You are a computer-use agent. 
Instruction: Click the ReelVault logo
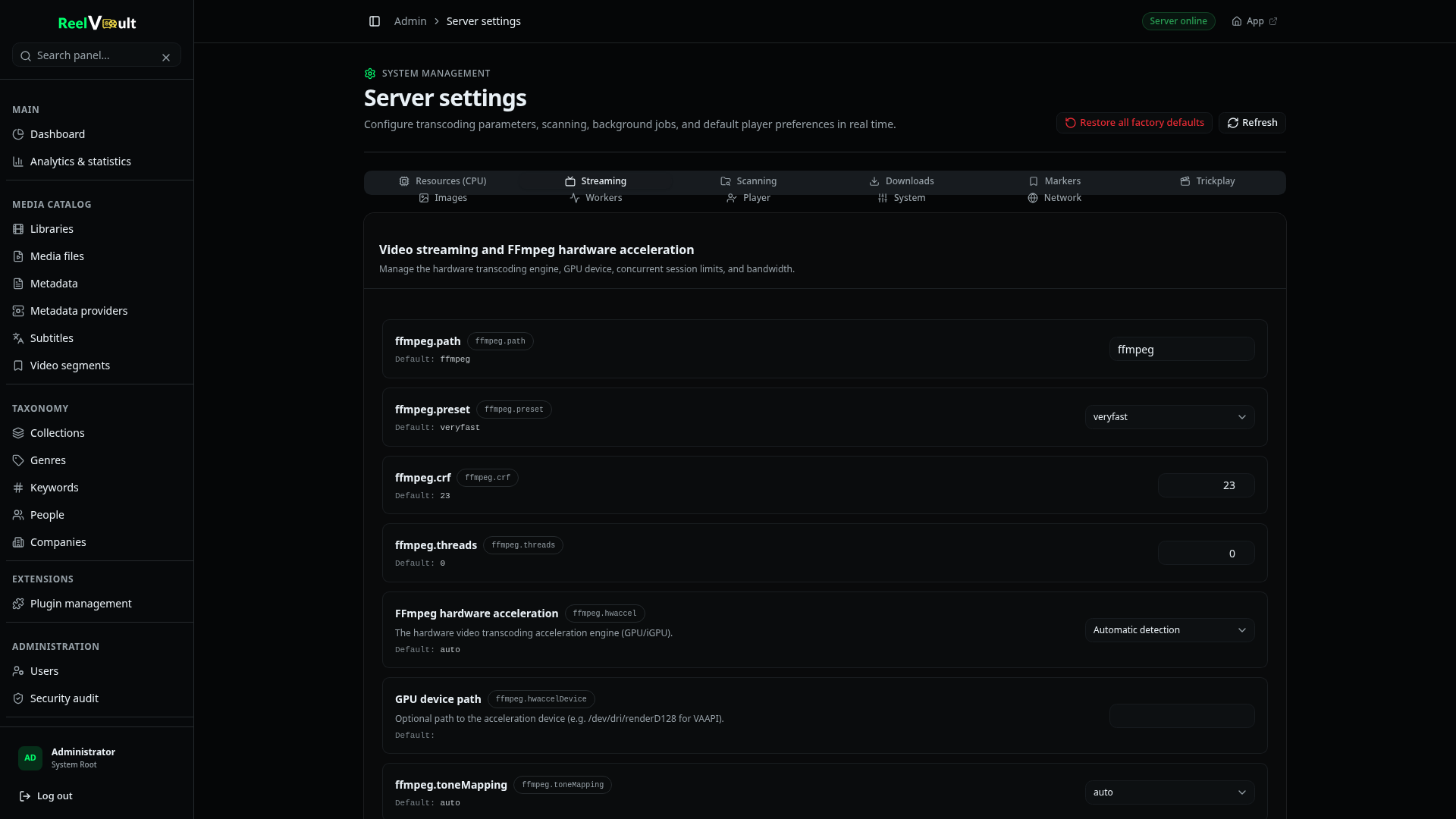[x=97, y=23]
